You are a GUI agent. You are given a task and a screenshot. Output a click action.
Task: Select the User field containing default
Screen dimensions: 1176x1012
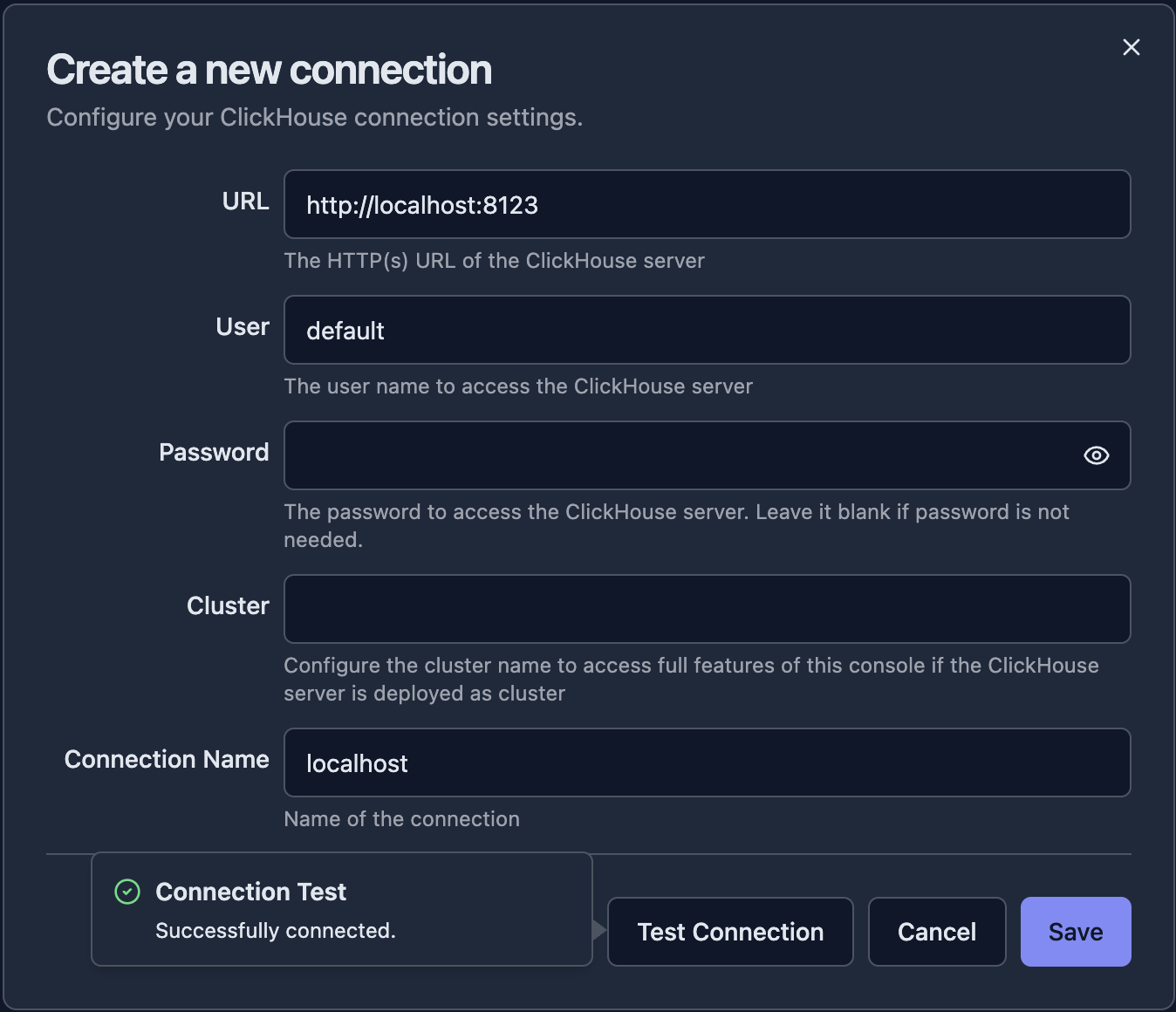[707, 330]
